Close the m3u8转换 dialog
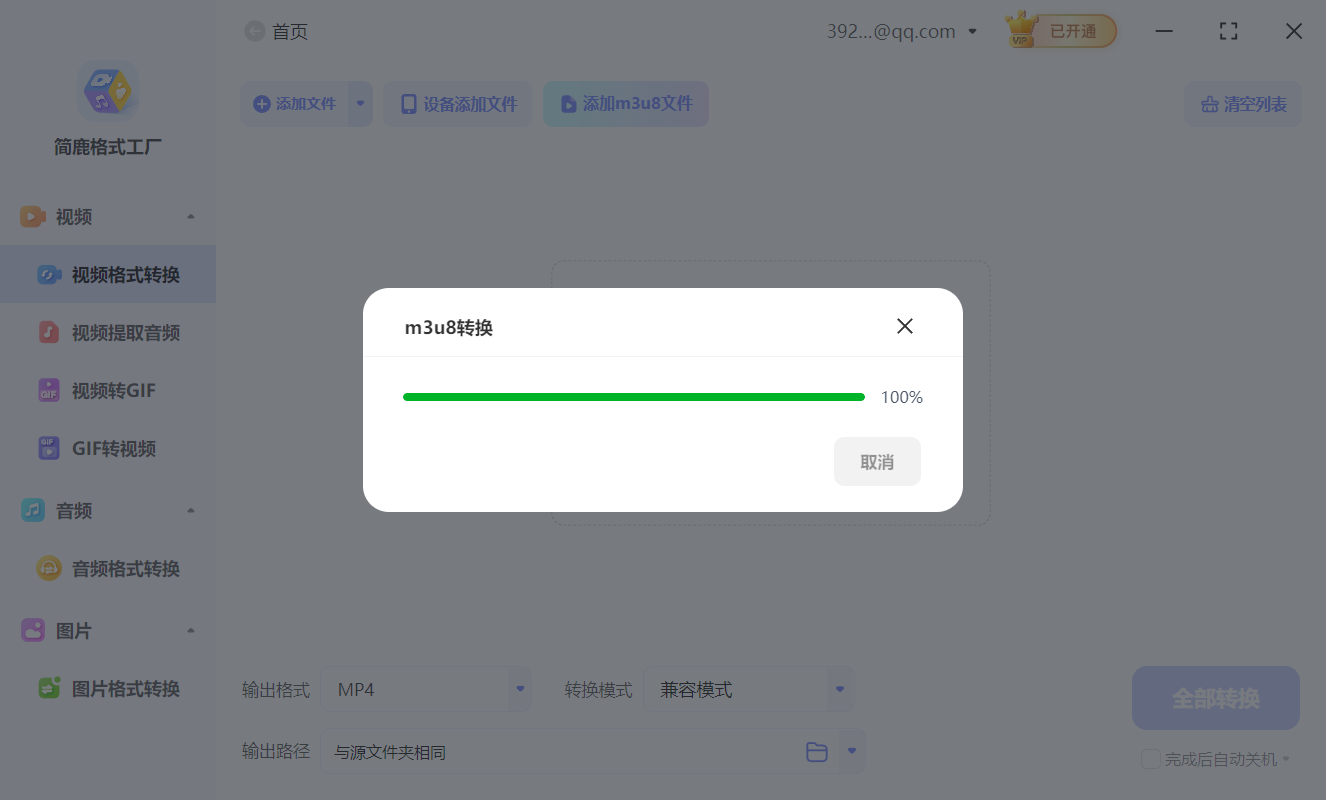 point(905,325)
